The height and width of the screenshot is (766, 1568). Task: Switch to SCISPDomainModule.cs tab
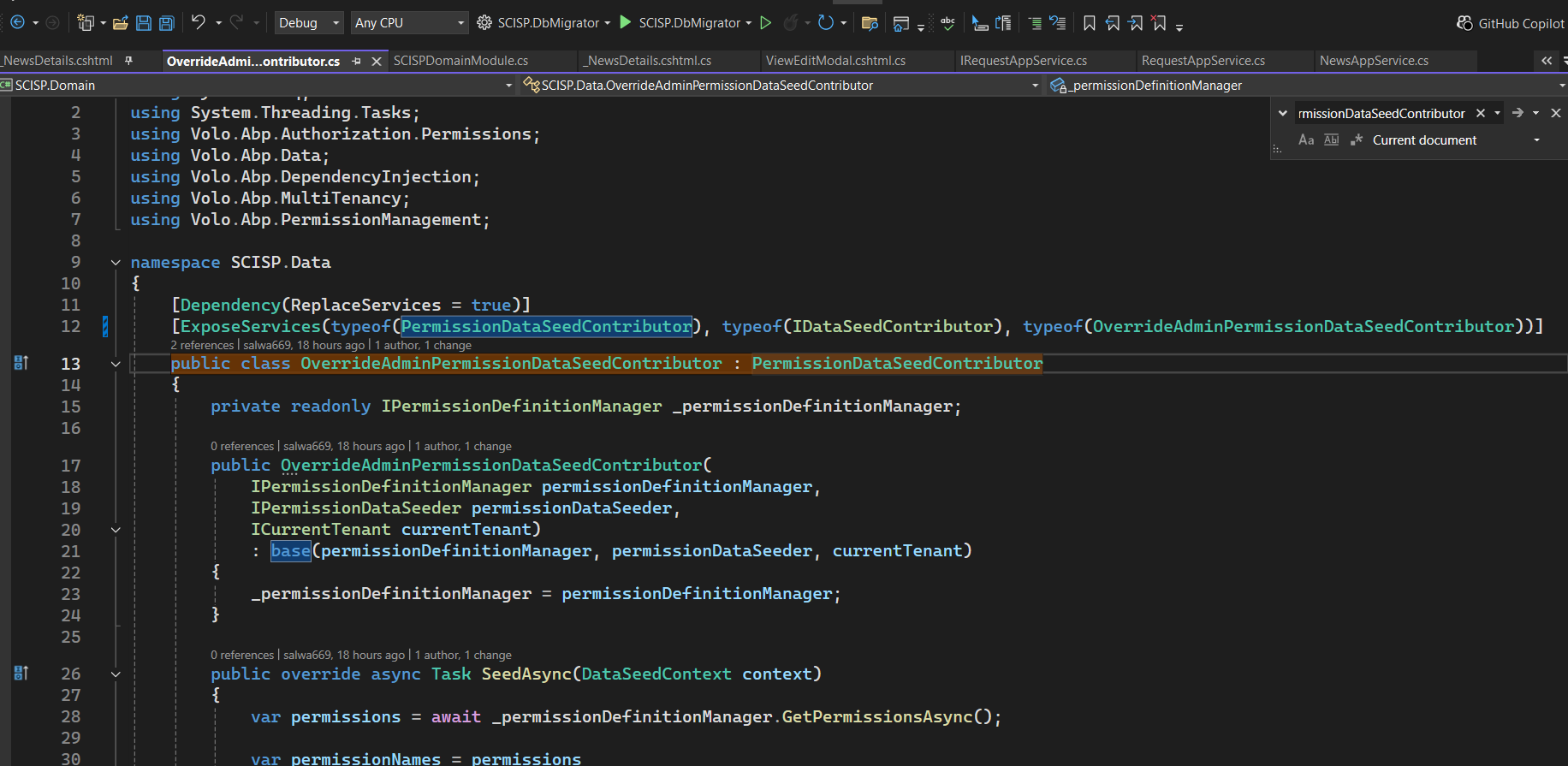point(460,61)
